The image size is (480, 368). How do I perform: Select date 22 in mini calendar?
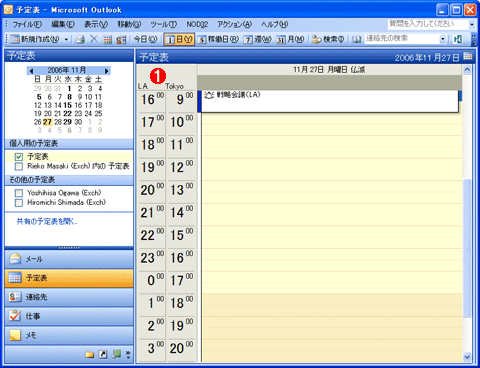coord(68,114)
